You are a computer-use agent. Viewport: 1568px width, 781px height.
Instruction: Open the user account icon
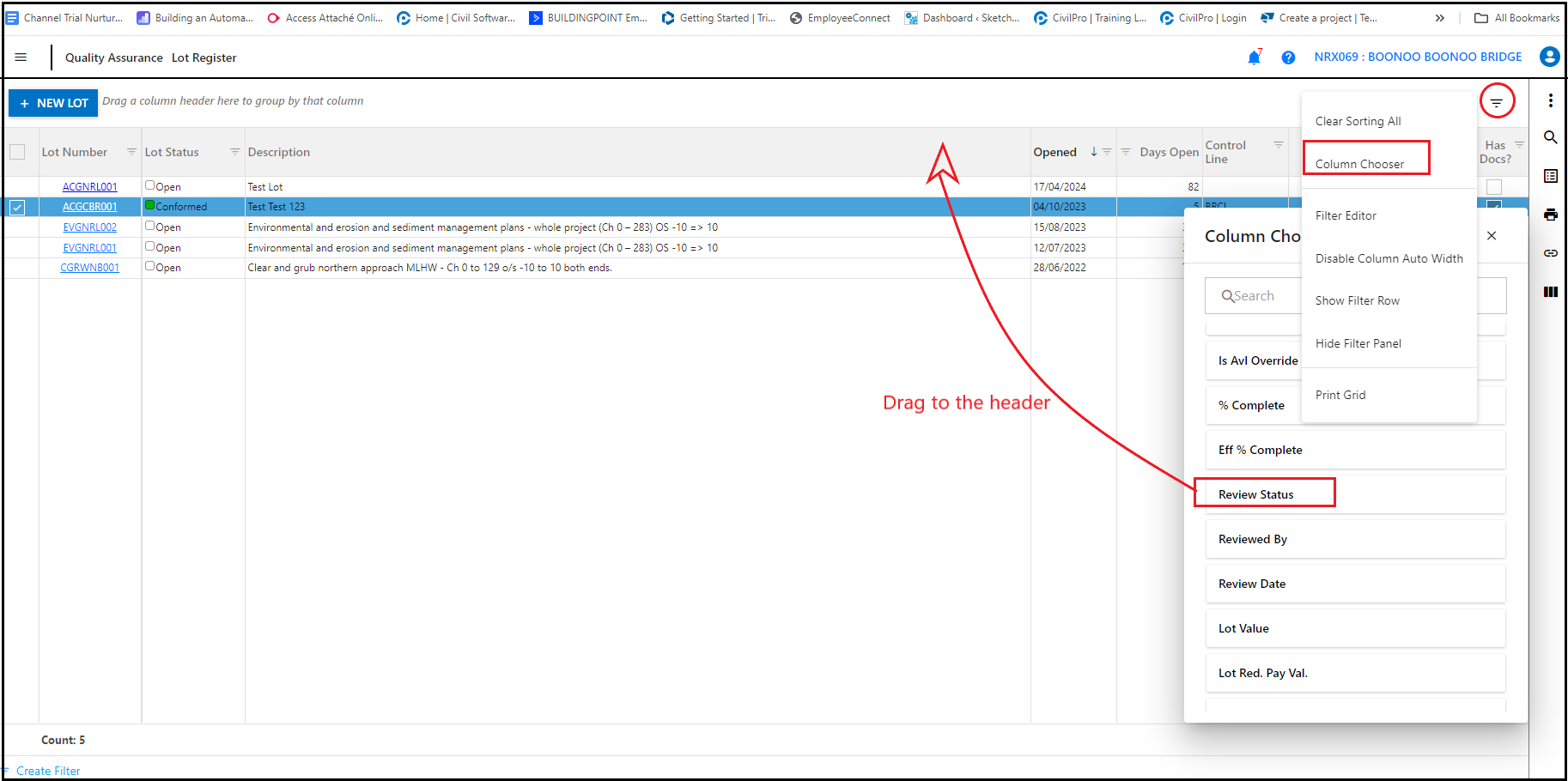tap(1550, 57)
